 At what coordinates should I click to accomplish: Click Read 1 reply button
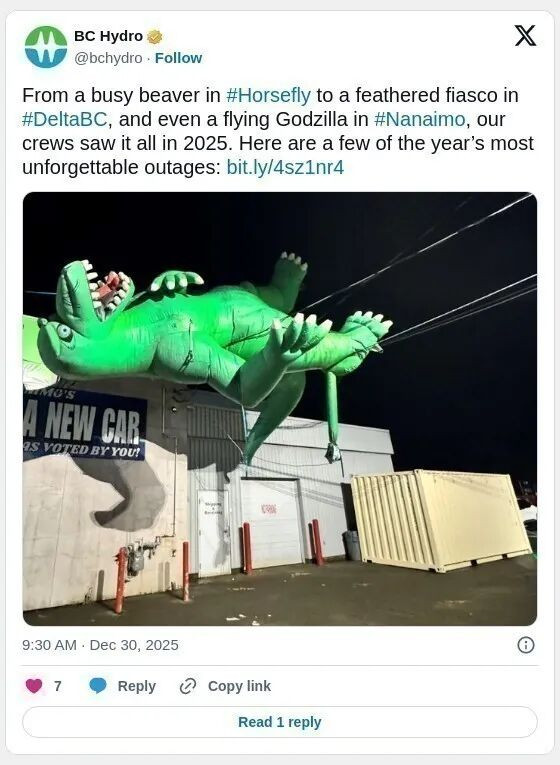click(x=280, y=722)
